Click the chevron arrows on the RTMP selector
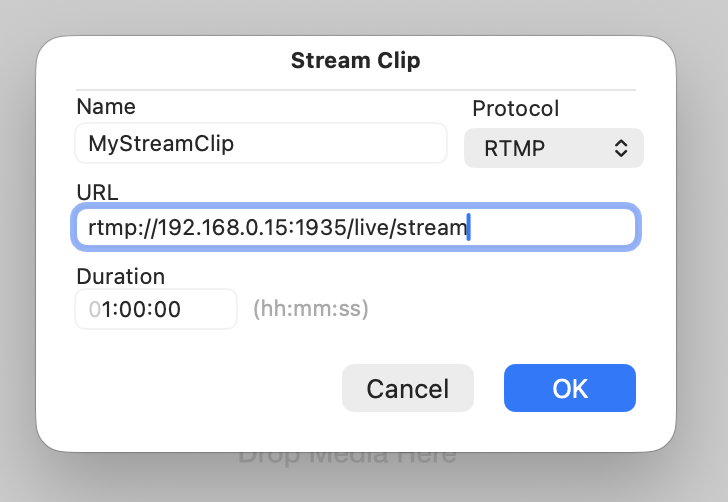Image resolution: width=728 pixels, height=502 pixels. click(x=621, y=148)
